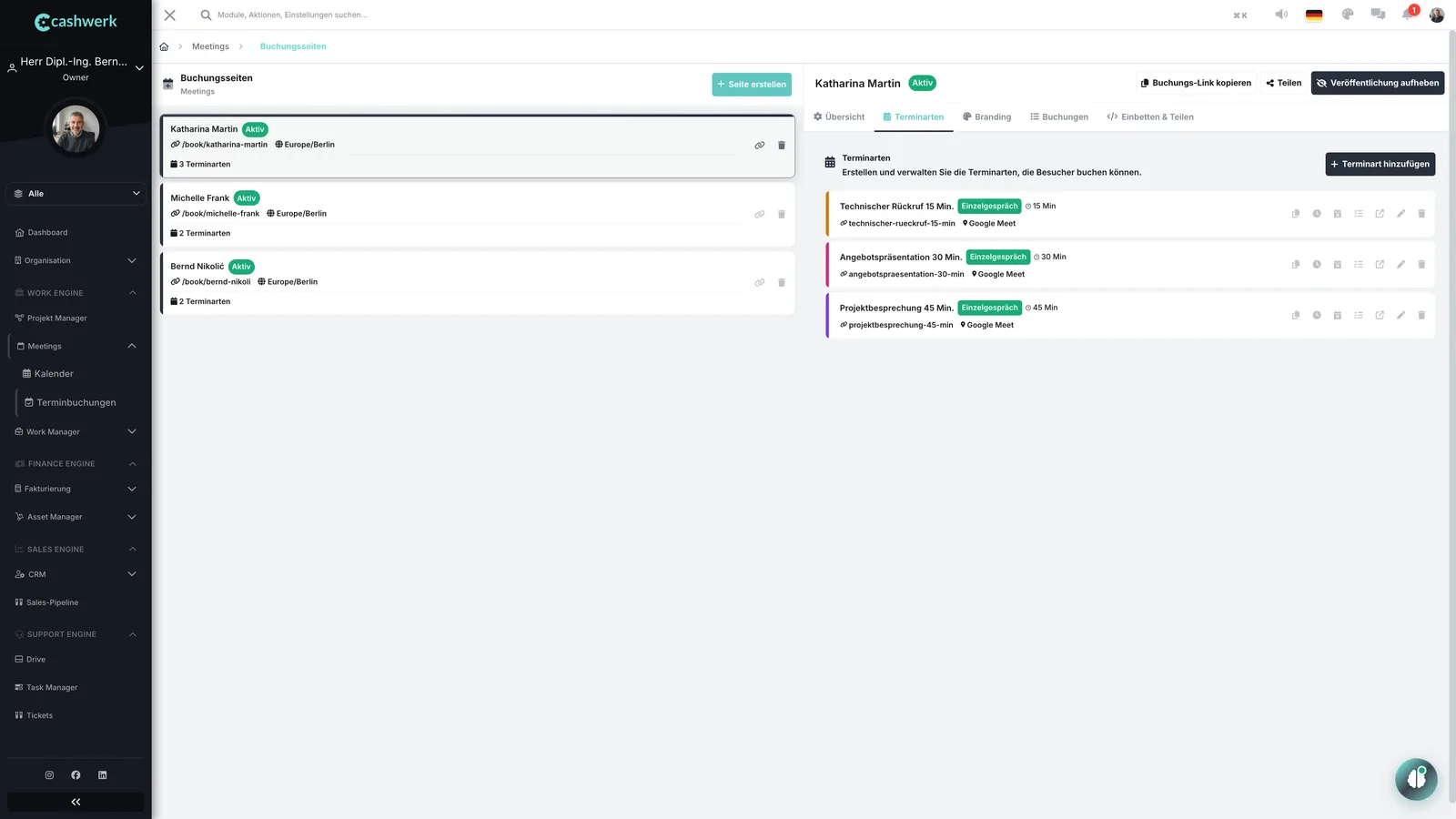Switch to the Branding tab
This screenshot has height=819, width=1456.
coord(986,117)
